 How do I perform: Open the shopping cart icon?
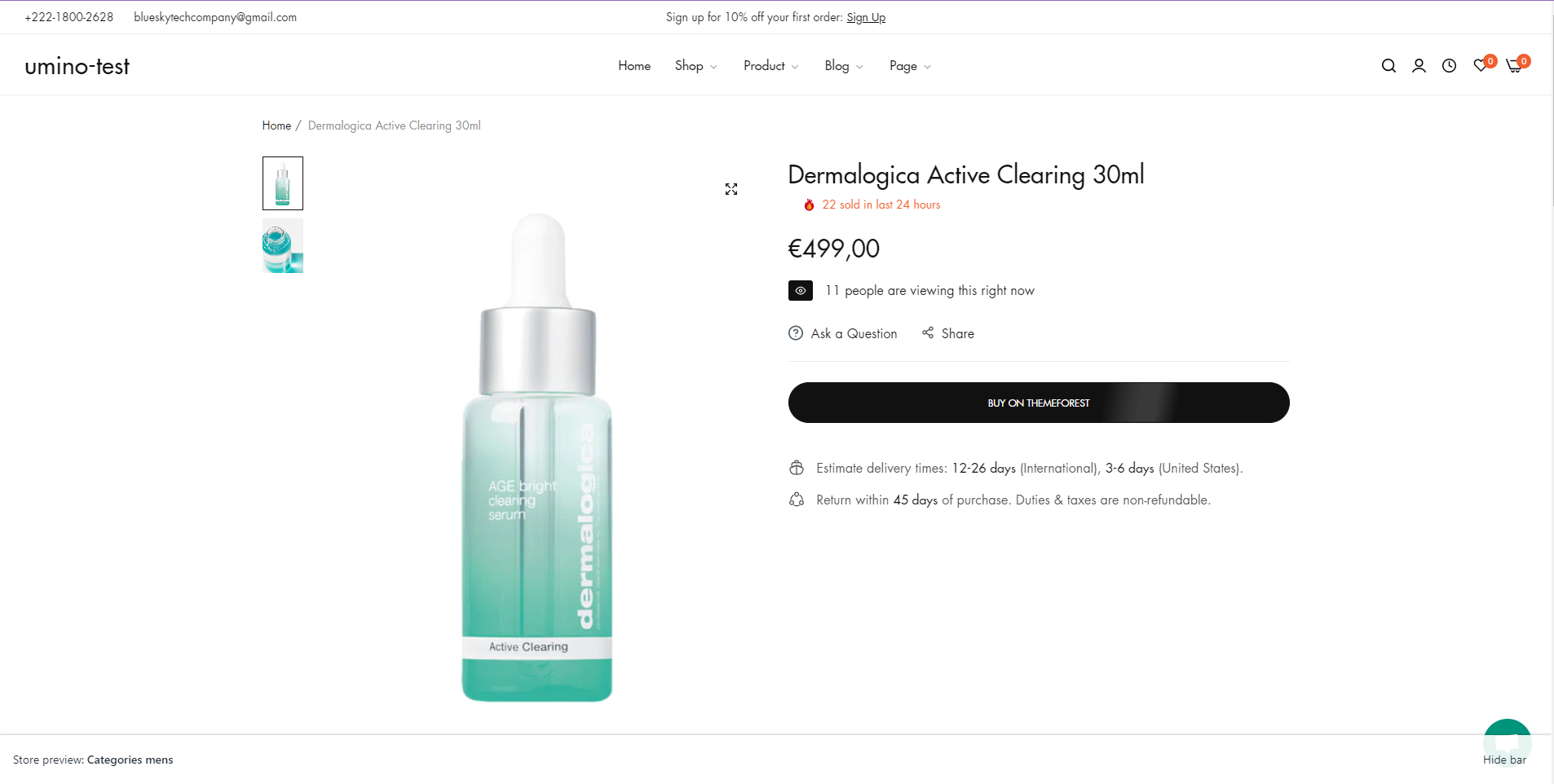(1514, 66)
